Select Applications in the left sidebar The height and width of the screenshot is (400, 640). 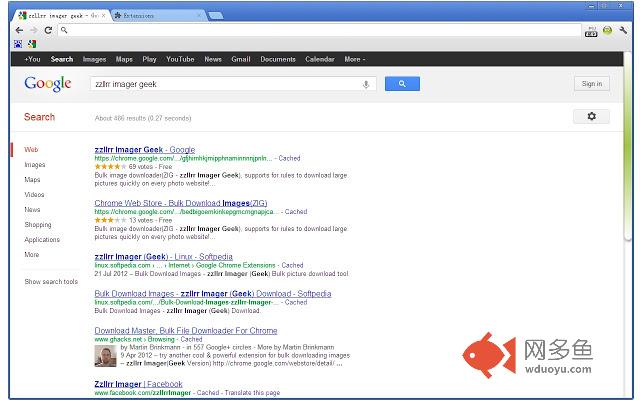point(42,240)
